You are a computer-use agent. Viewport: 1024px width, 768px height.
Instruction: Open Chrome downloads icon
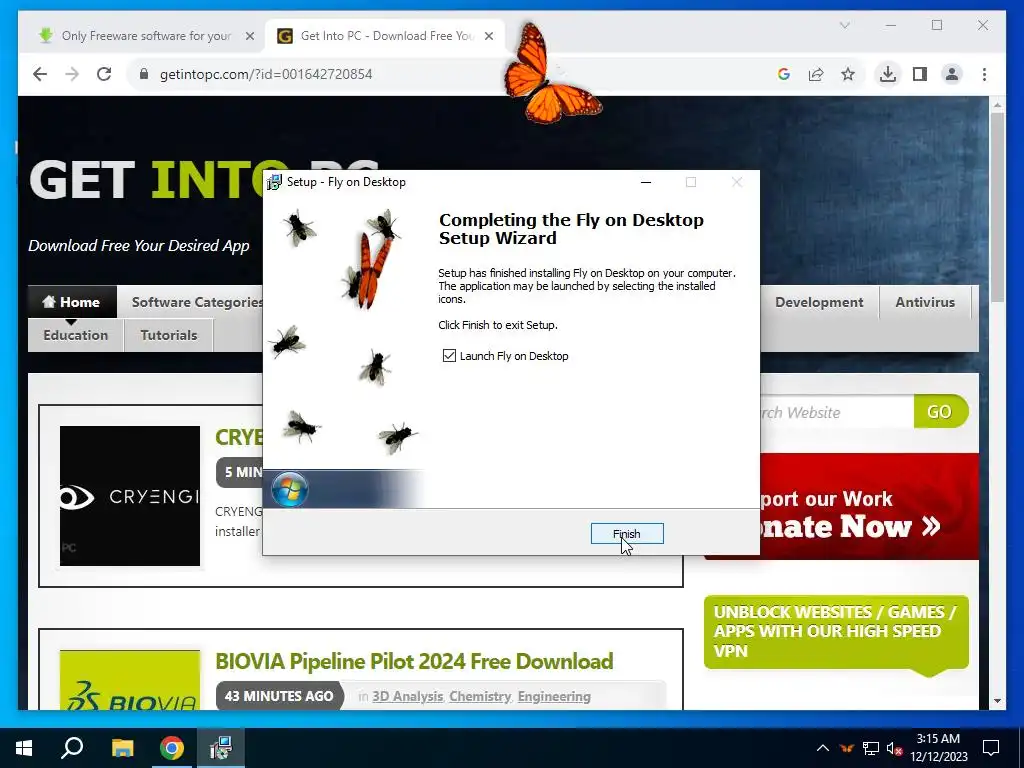pyautogui.click(x=888, y=74)
